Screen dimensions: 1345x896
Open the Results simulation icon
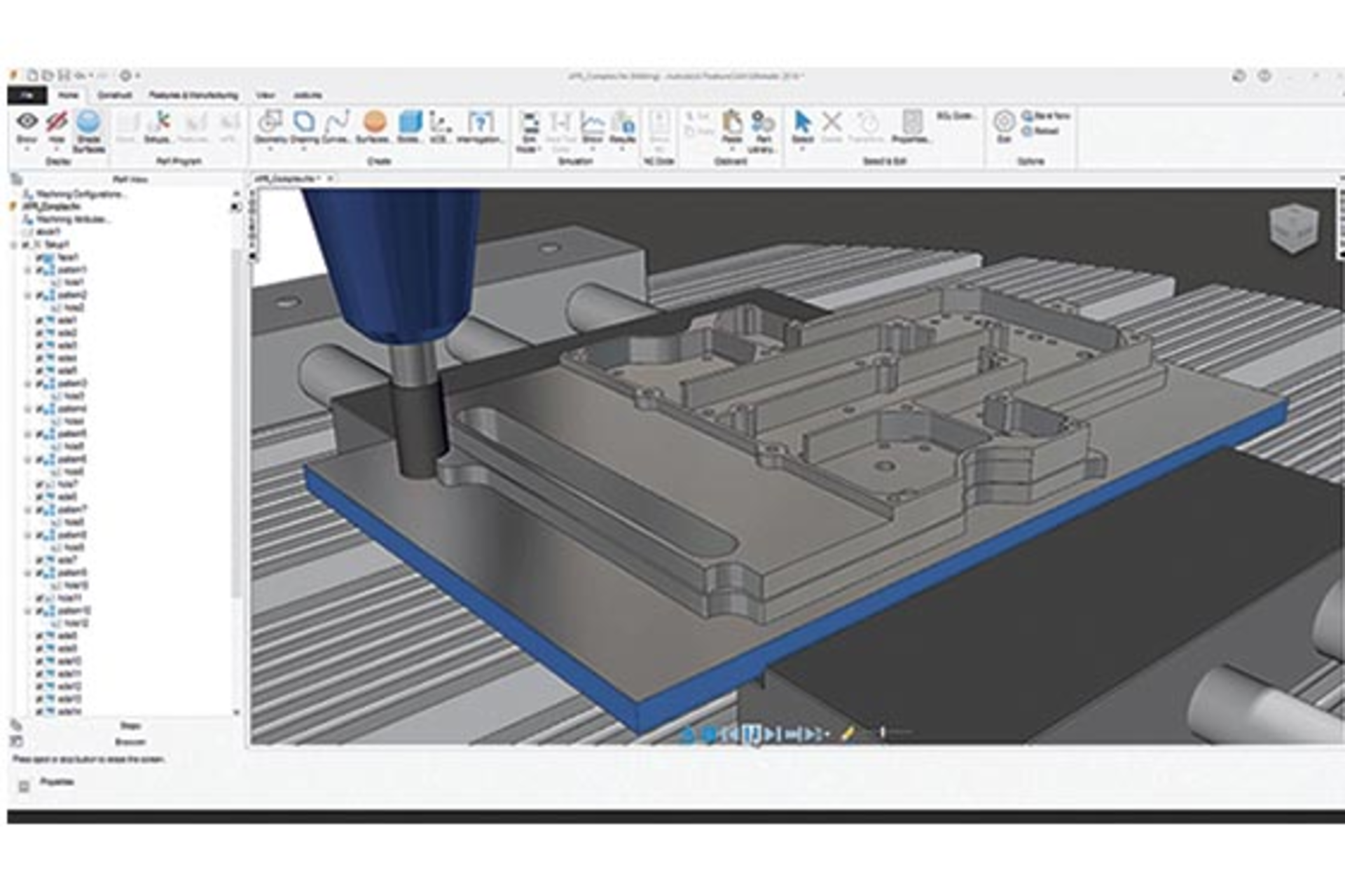pos(623,127)
